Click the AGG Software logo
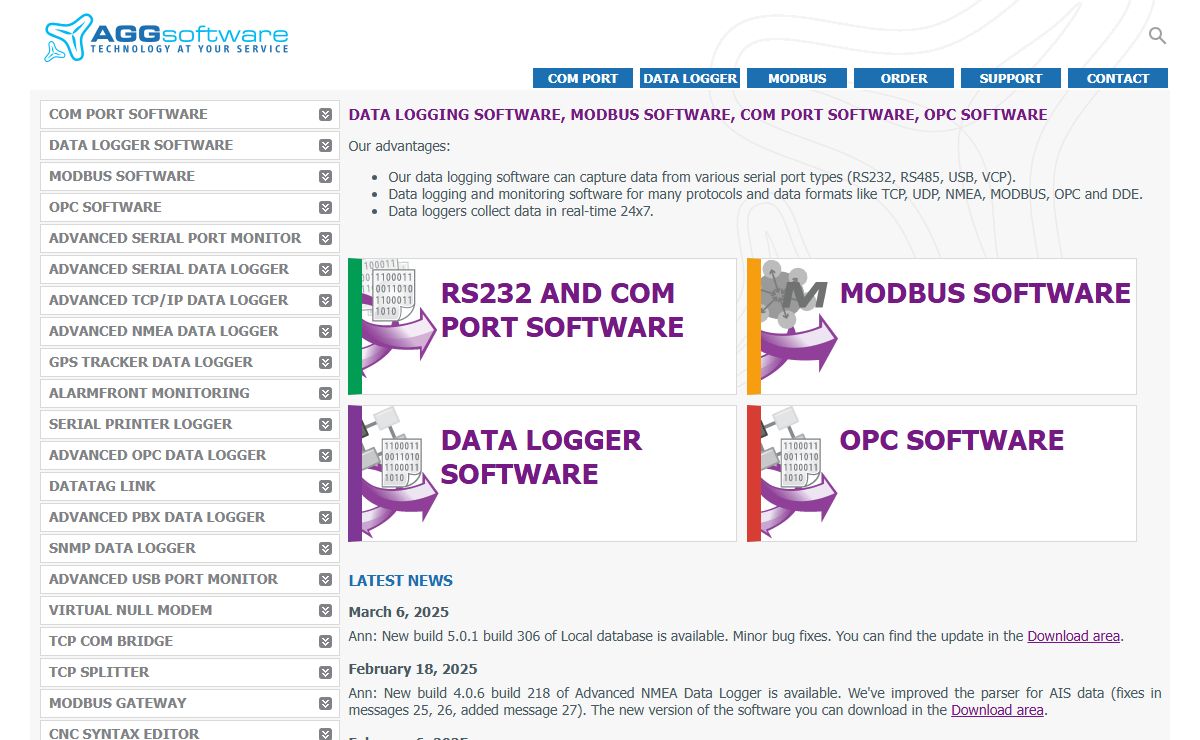Image resolution: width=1200 pixels, height=740 pixels. [x=167, y=38]
